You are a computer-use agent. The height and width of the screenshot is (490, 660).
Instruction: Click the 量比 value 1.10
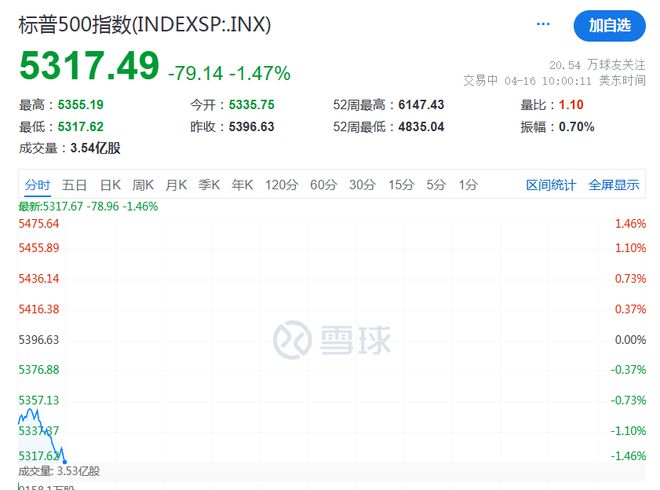click(571, 105)
